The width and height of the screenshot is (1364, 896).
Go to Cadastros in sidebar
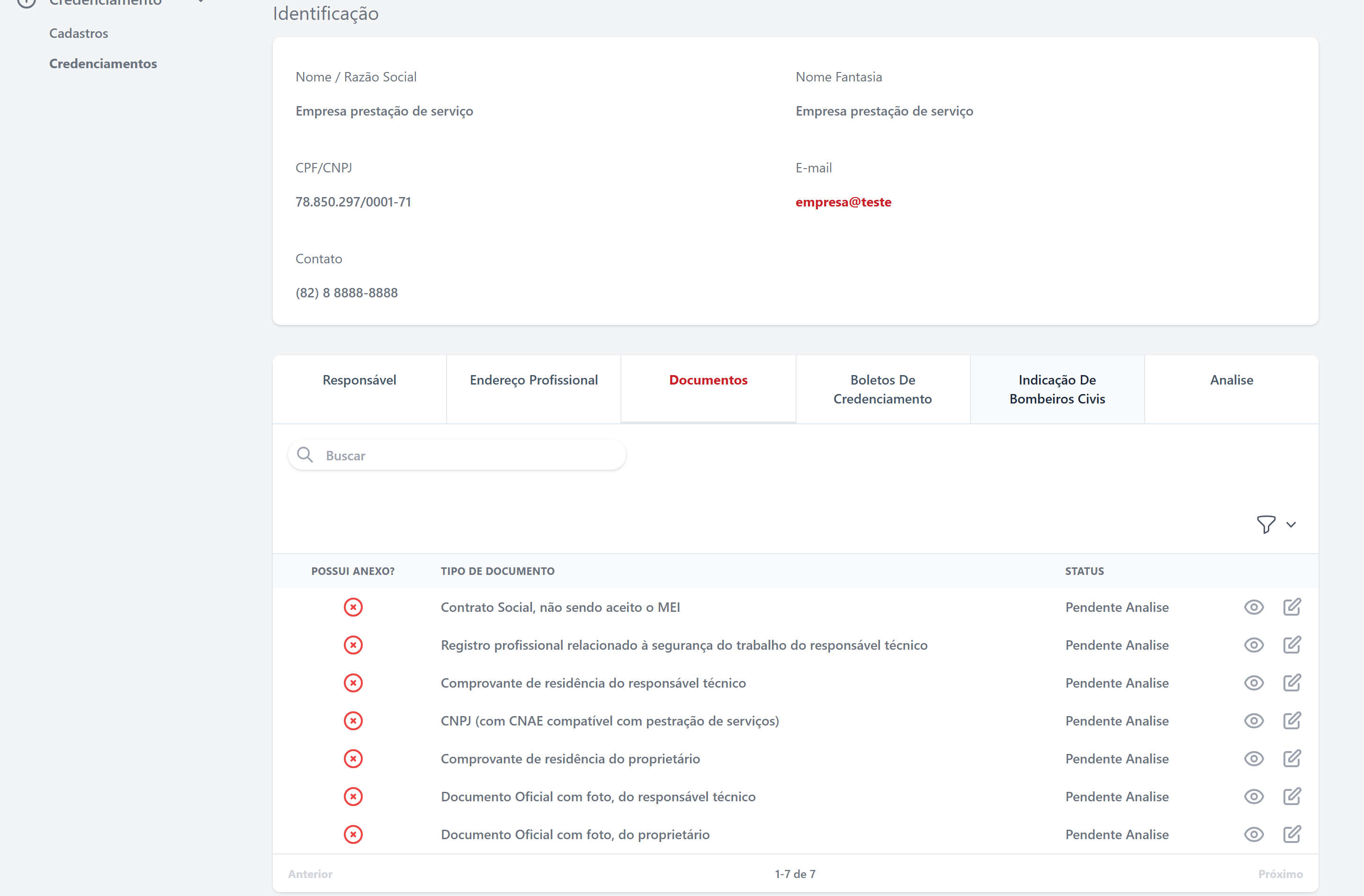79,33
